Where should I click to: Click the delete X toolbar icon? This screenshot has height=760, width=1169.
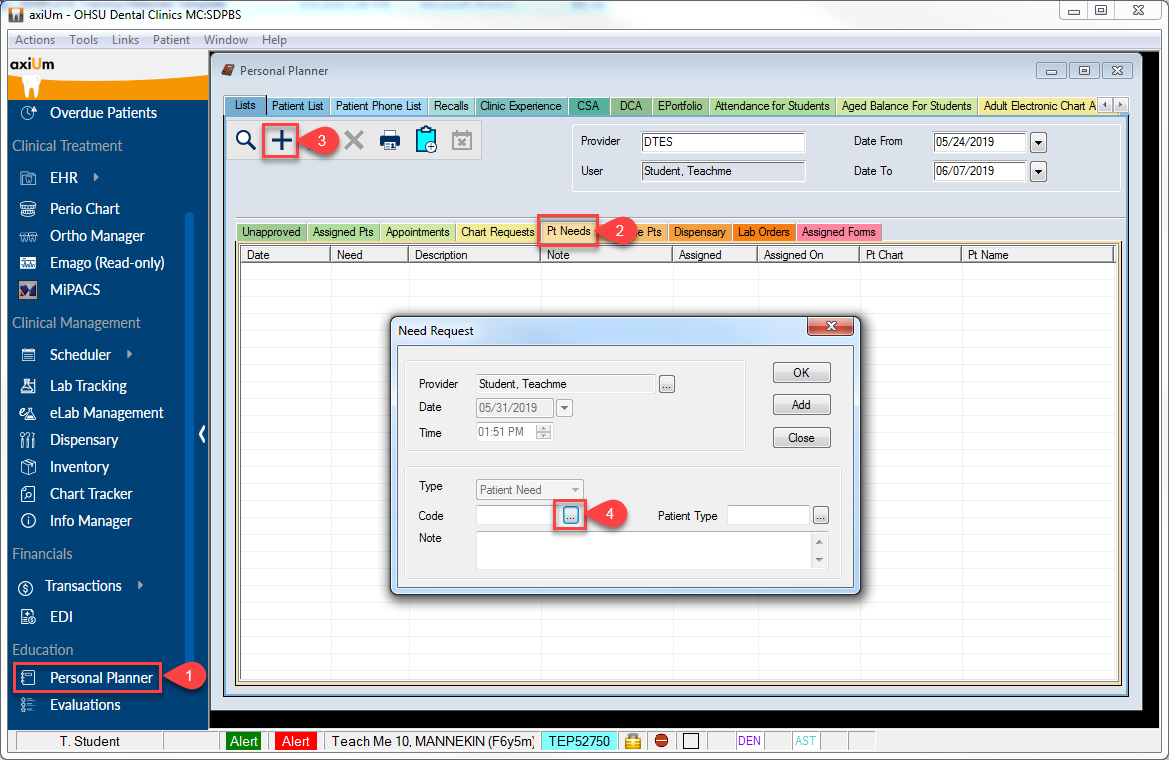click(354, 139)
